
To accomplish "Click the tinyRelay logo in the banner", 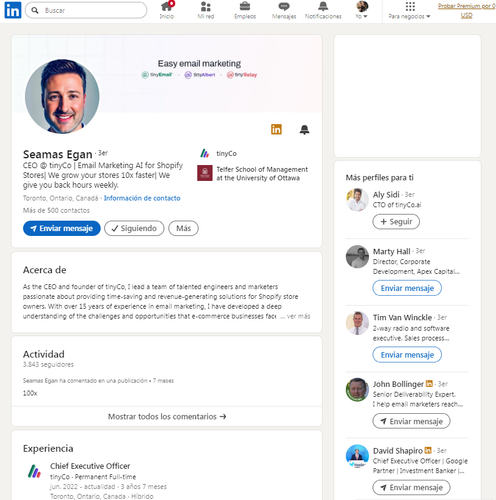I will pos(242,75).
